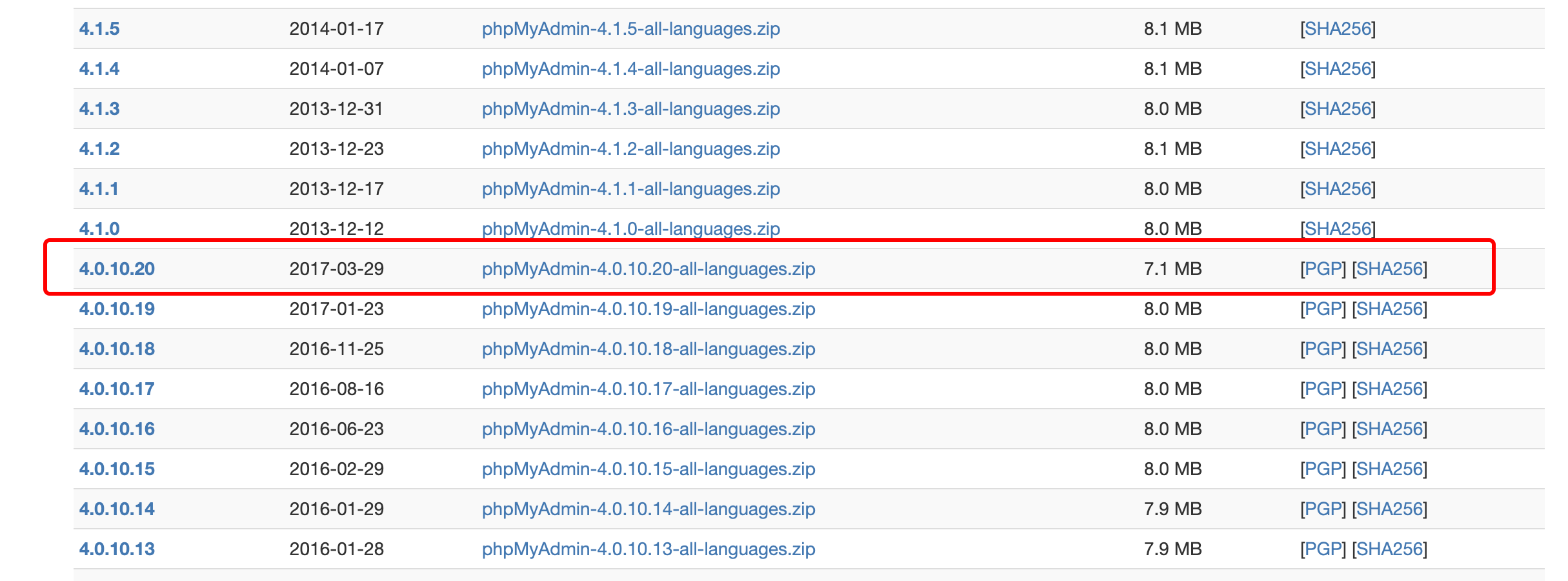Image resolution: width=1568 pixels, height=581 pixels.
Task: Download phpMyAdmin-4.1.3-all-languages.zip
Action: 631,108
